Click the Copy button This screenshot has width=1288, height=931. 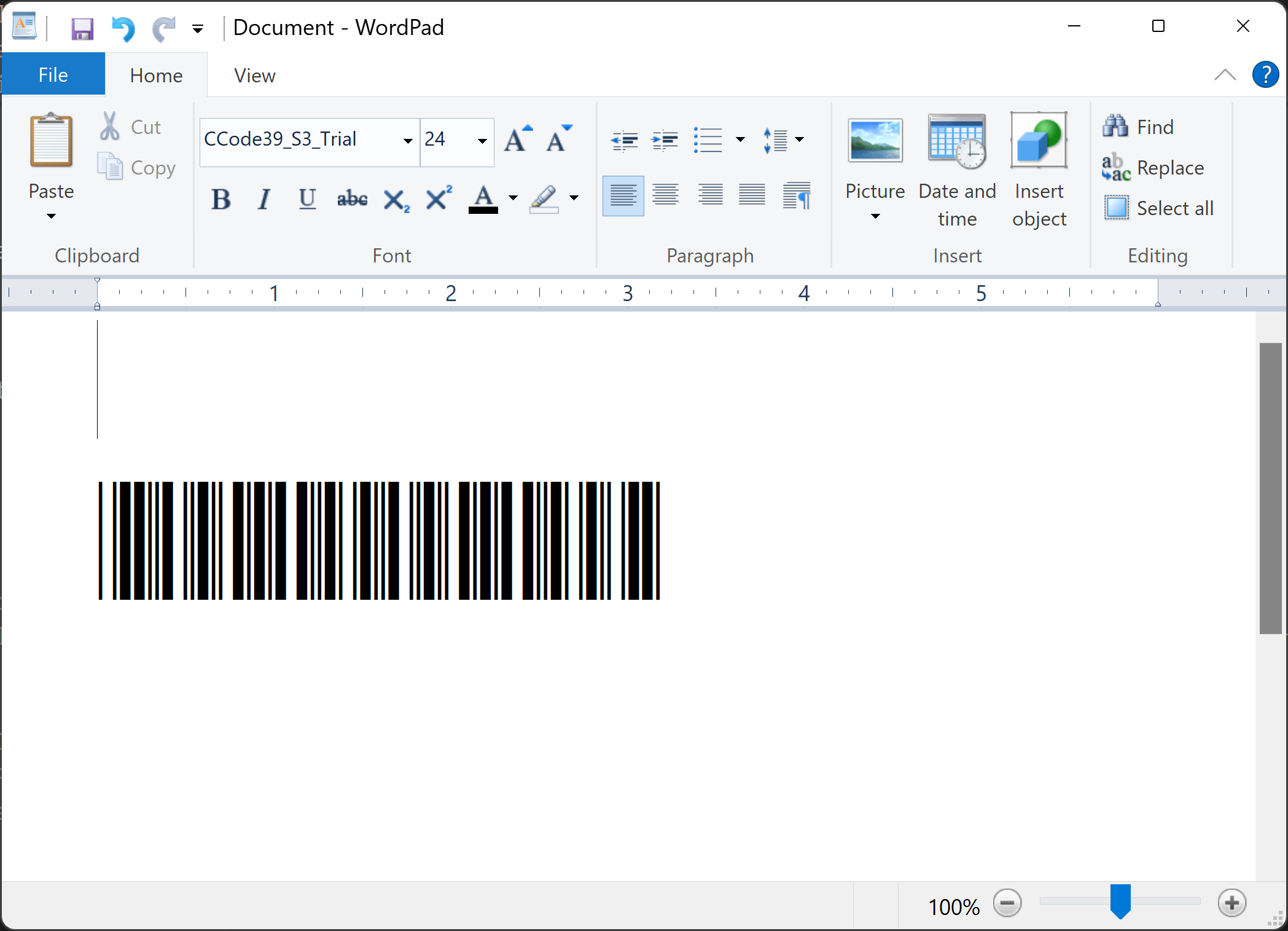coord(138,167)
